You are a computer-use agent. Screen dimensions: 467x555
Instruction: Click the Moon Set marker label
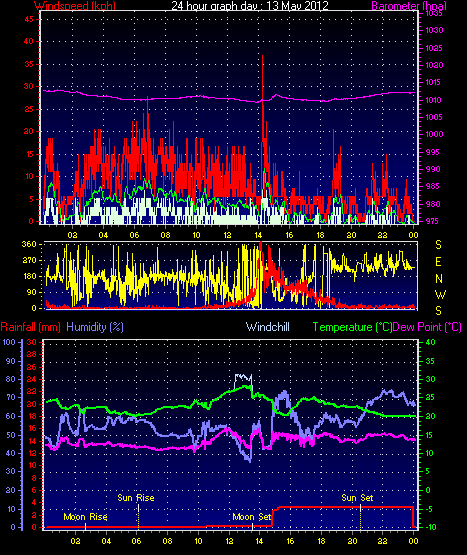click(x=252, y=517)
